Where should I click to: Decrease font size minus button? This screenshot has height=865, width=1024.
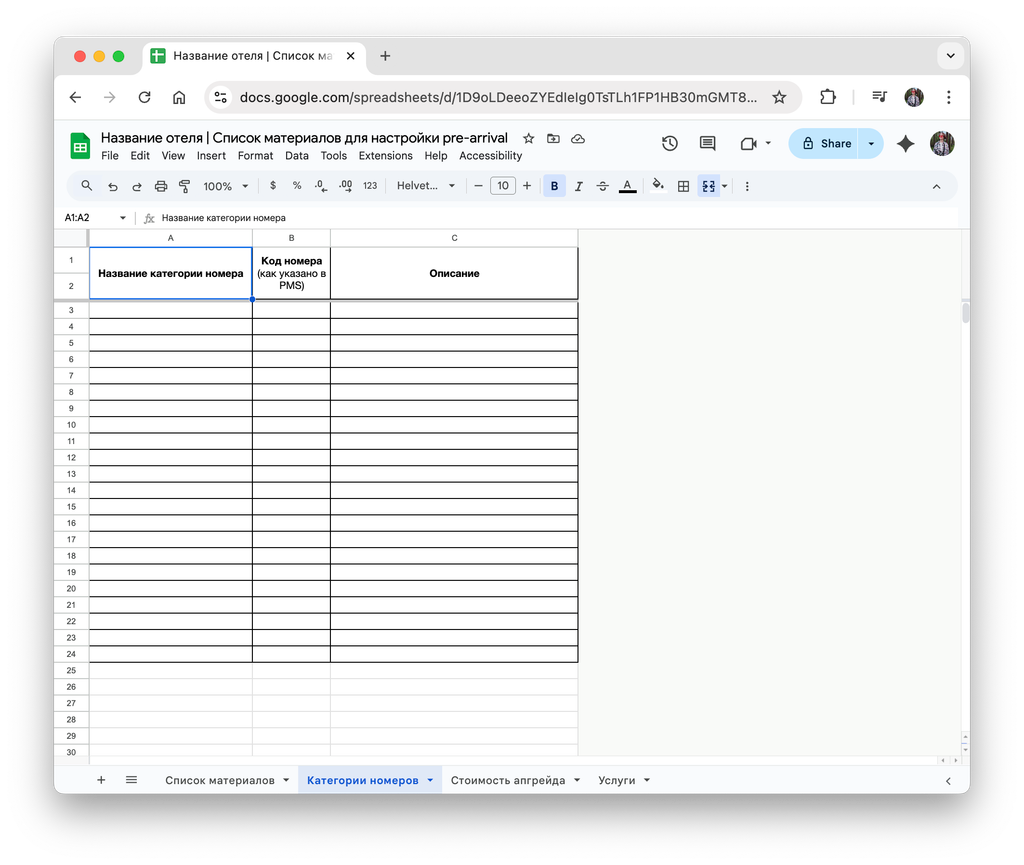478,186
